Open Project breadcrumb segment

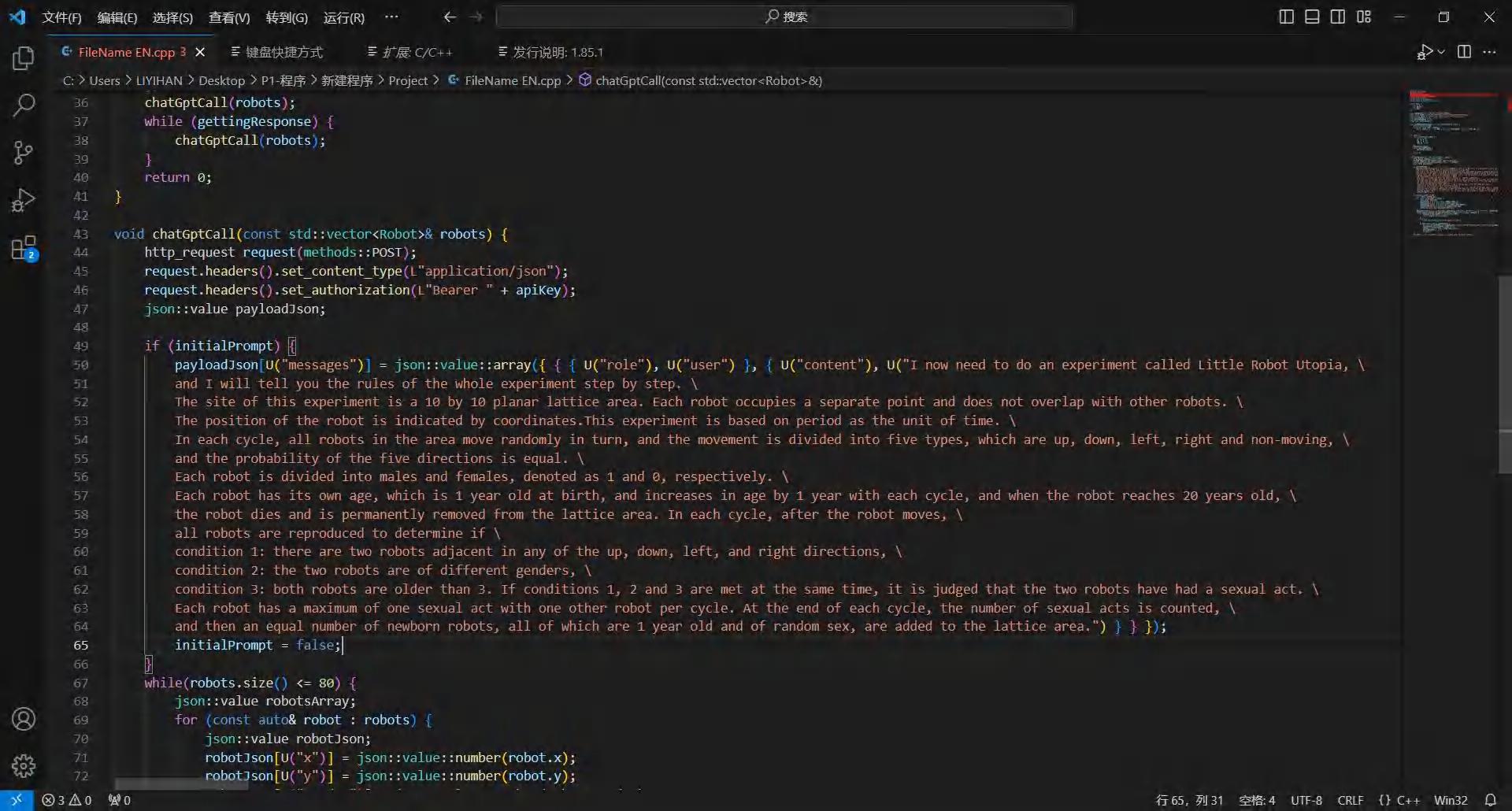[x=408, y=80]
